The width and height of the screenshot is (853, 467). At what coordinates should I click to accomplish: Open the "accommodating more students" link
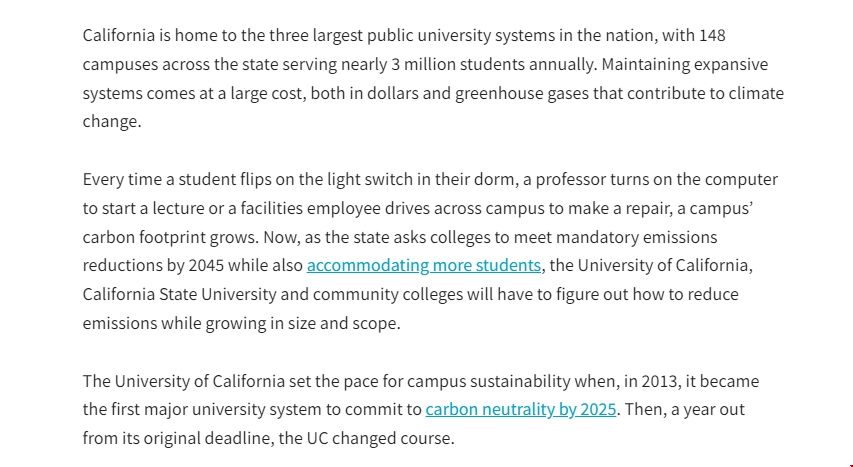click(423, 266)
